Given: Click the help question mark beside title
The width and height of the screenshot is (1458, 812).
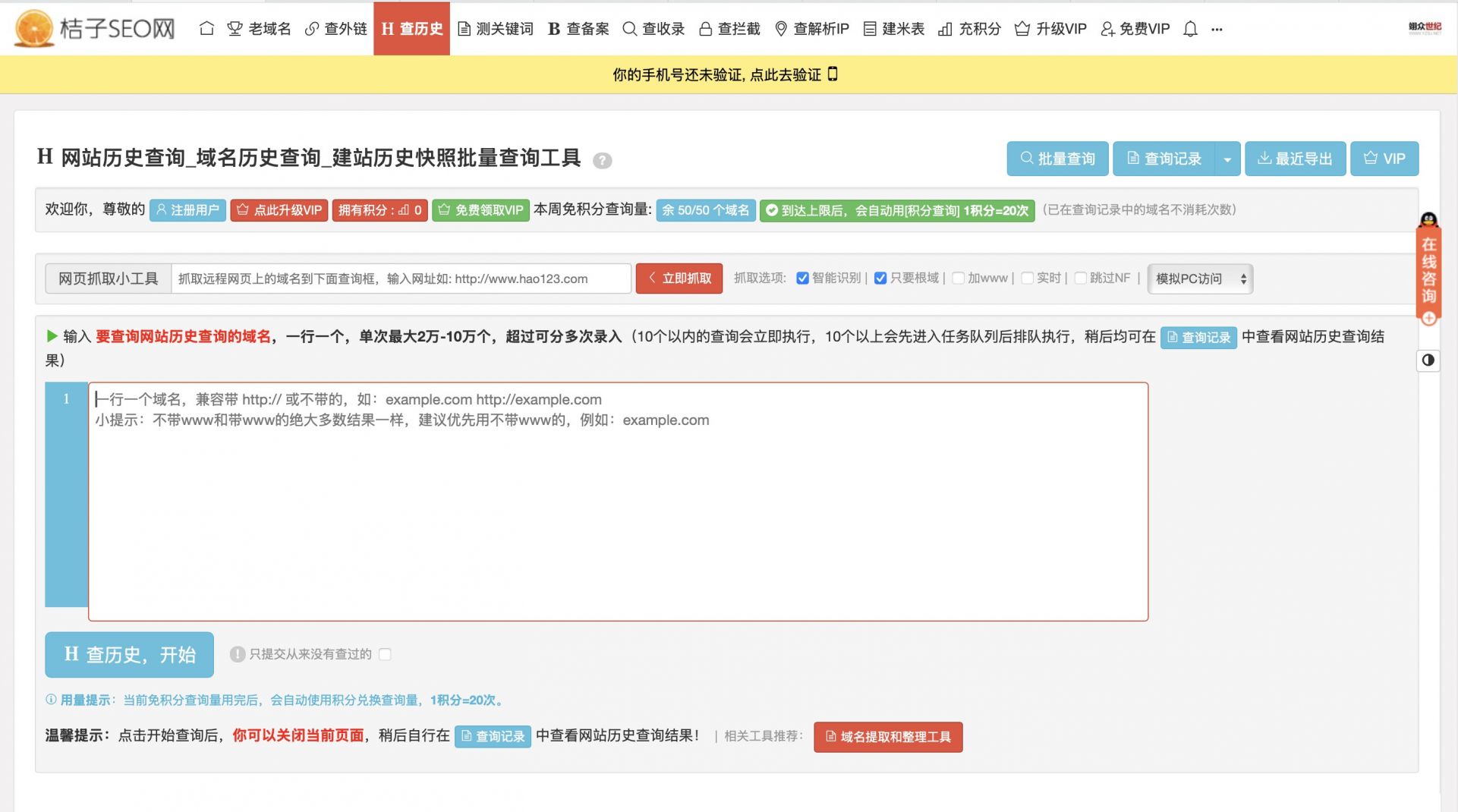Looking at the screenshot, I should click(x=602, y=160).
